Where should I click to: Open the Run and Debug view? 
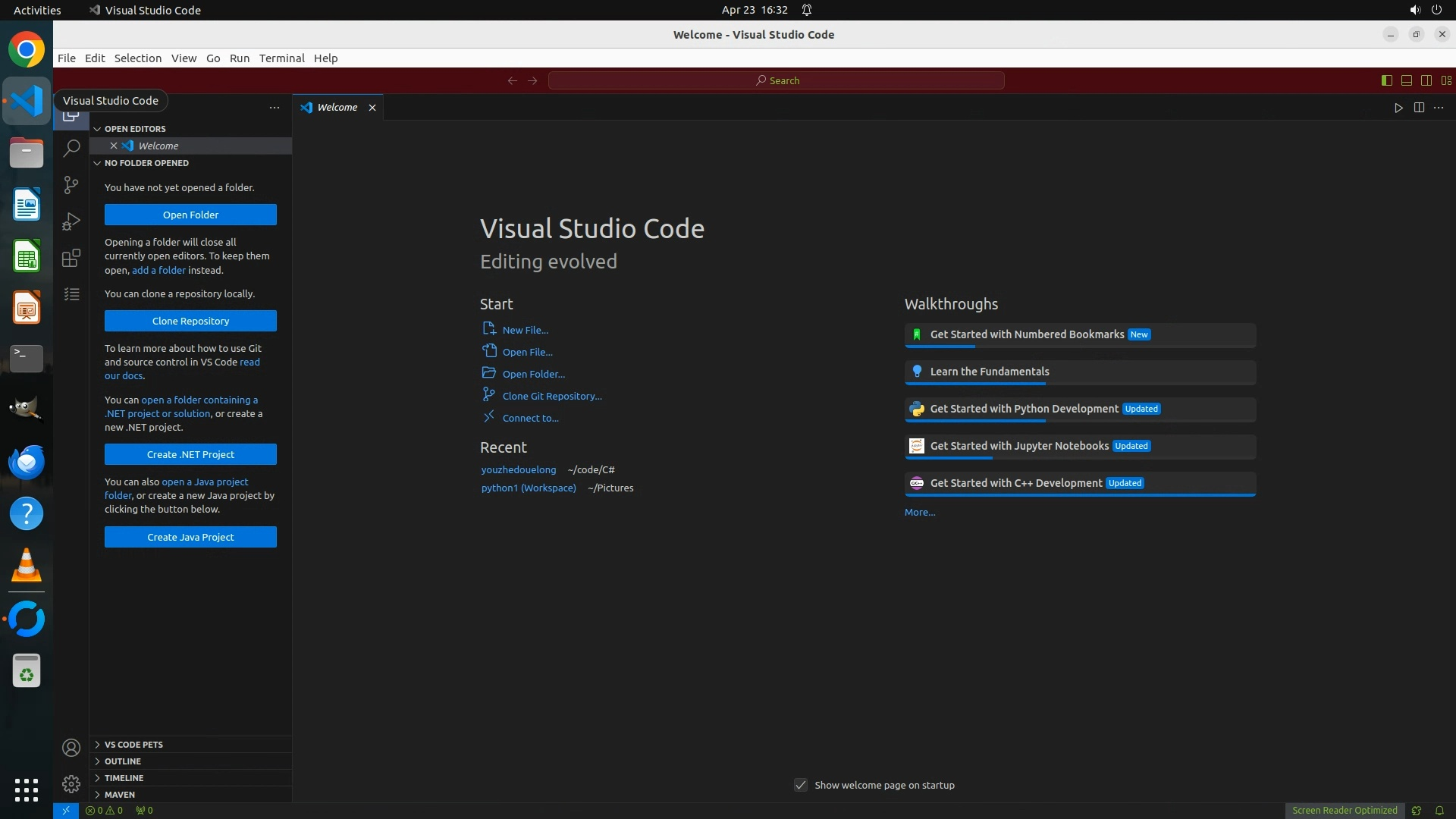71,221
